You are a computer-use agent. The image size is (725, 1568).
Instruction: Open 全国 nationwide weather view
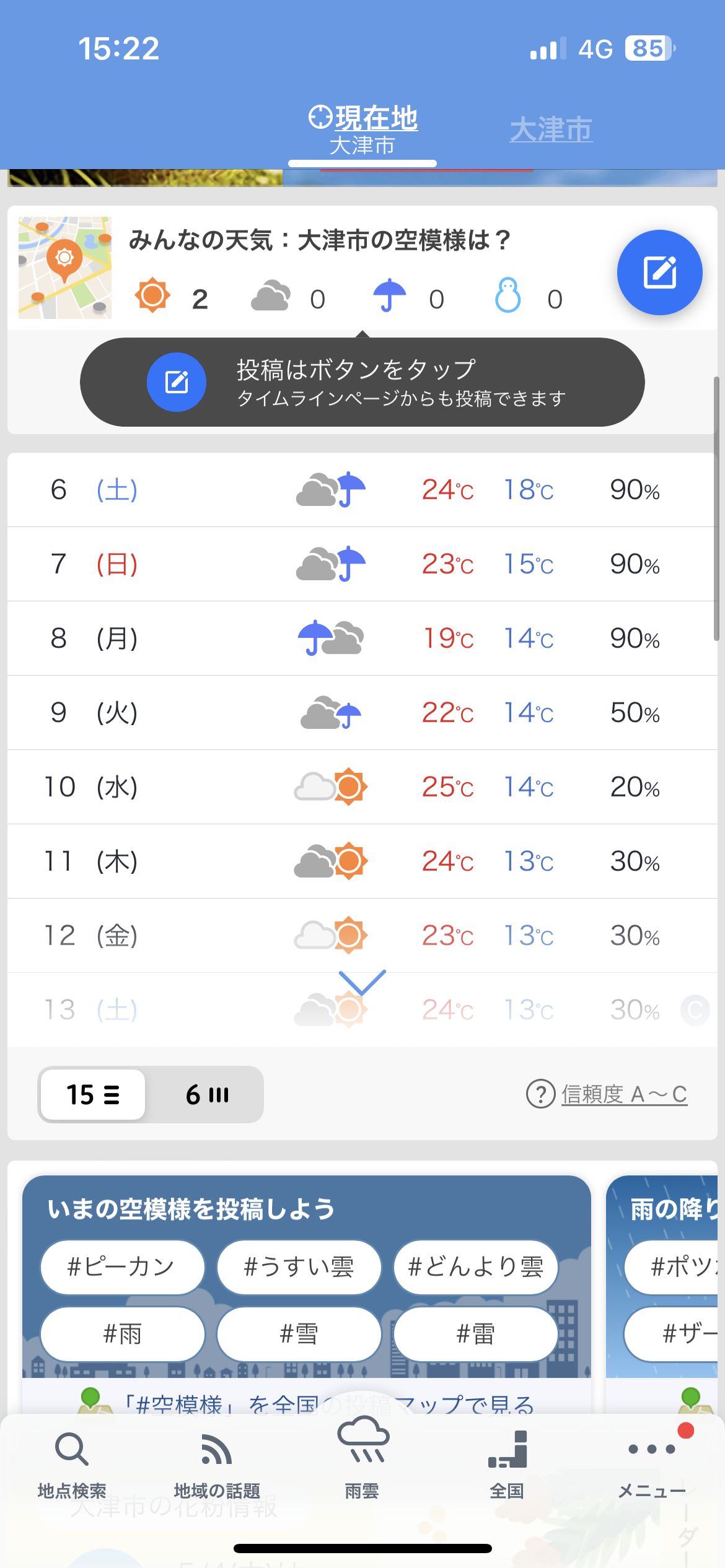click(507, 1464)
